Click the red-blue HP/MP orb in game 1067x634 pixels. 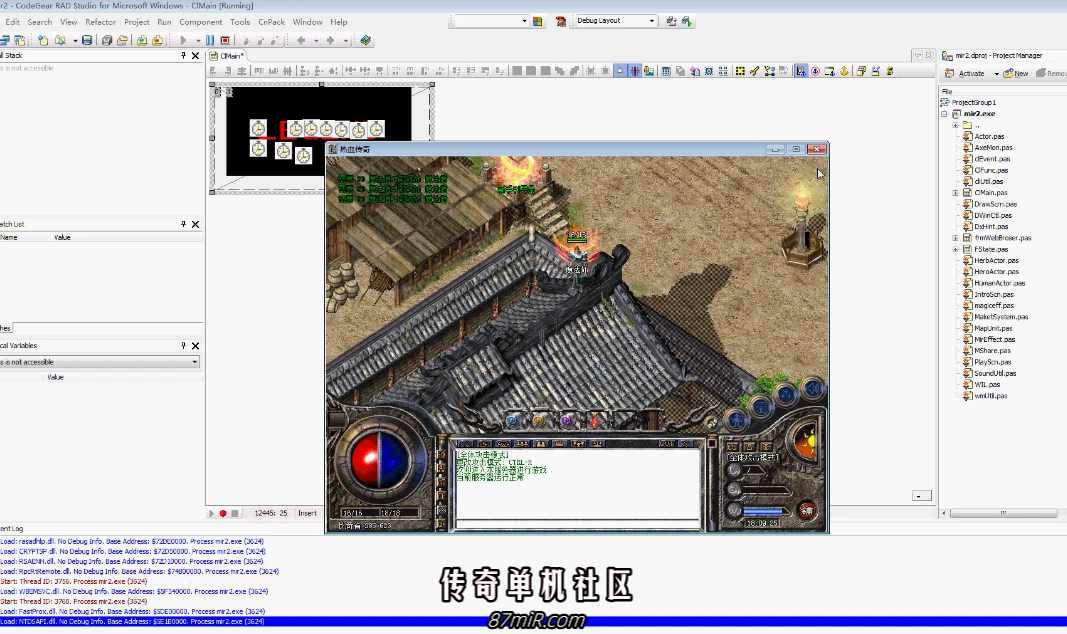coord(379,459)
